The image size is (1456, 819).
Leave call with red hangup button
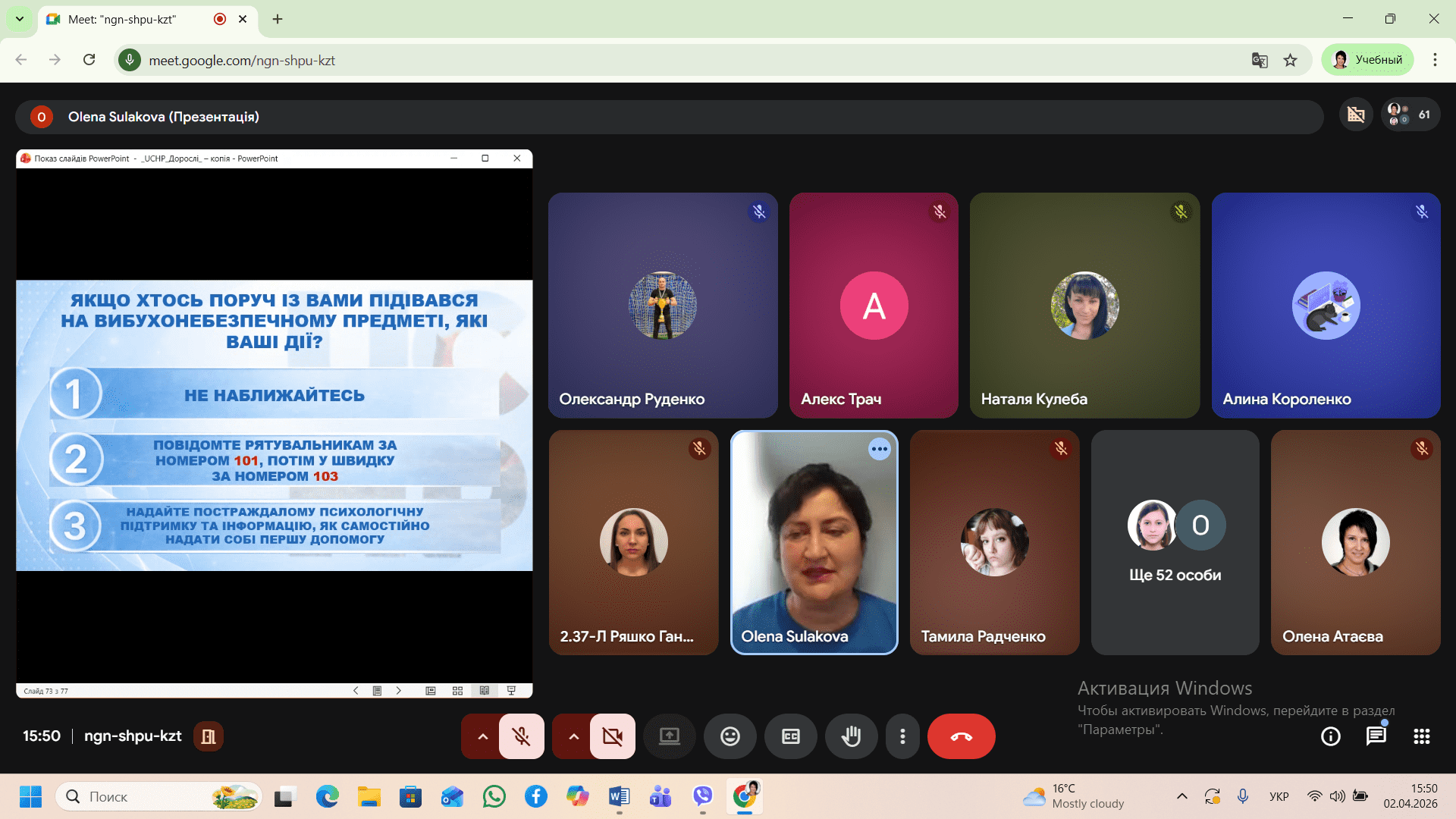click(x=961, y=736)
